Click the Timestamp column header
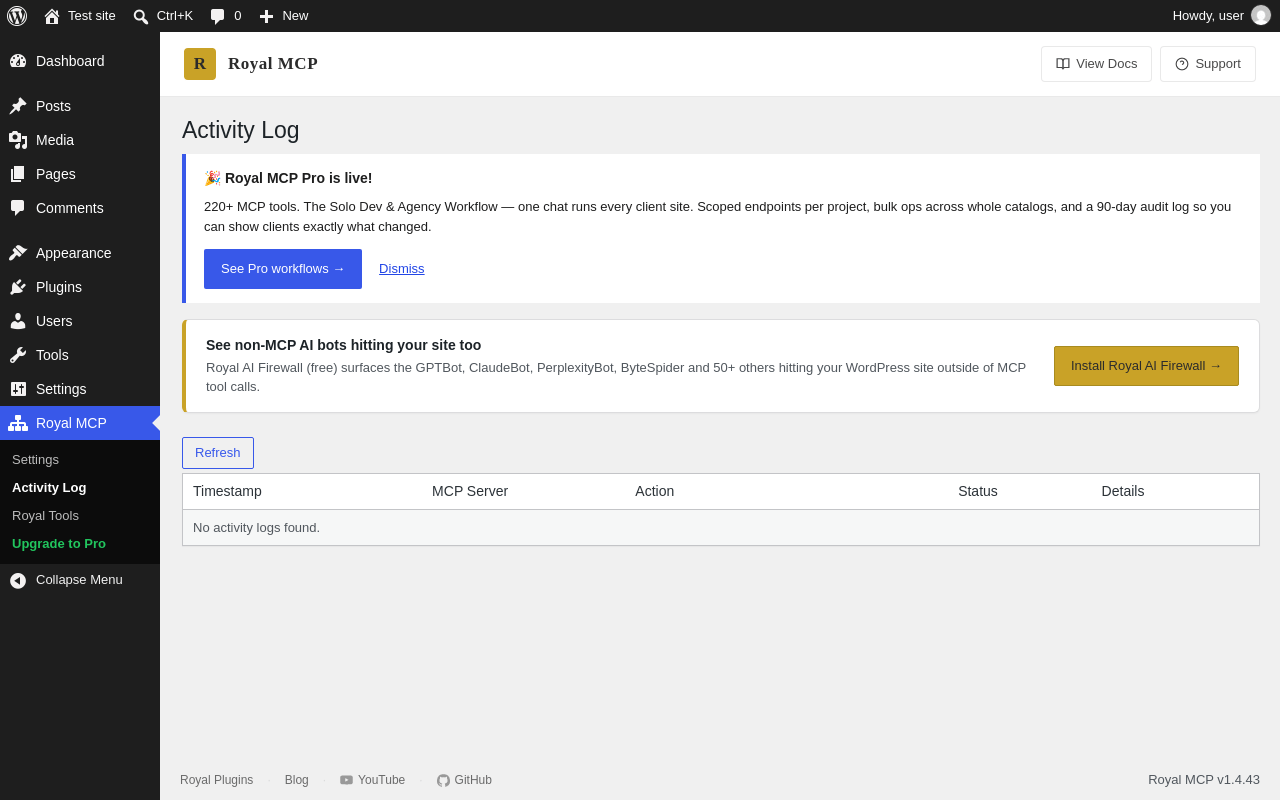The width and height of the screenshot is (1280, 800). (x=227, y=491)
